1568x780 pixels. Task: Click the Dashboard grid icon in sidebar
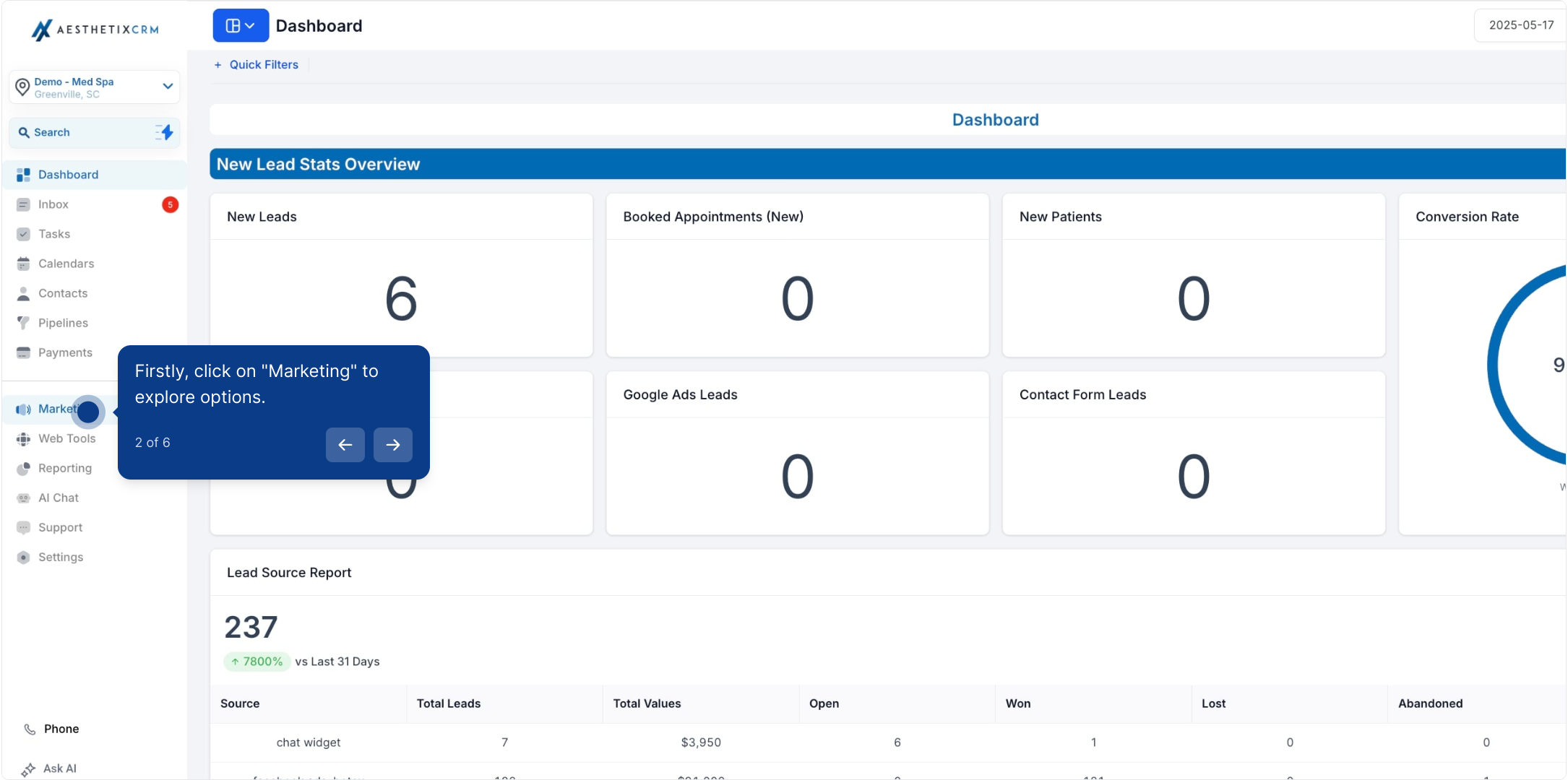(23, 175)
